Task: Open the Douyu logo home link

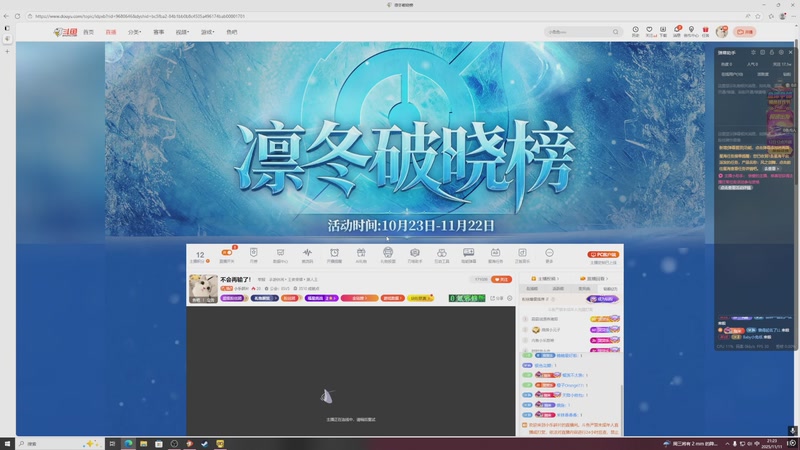Action: pos(65,32)
